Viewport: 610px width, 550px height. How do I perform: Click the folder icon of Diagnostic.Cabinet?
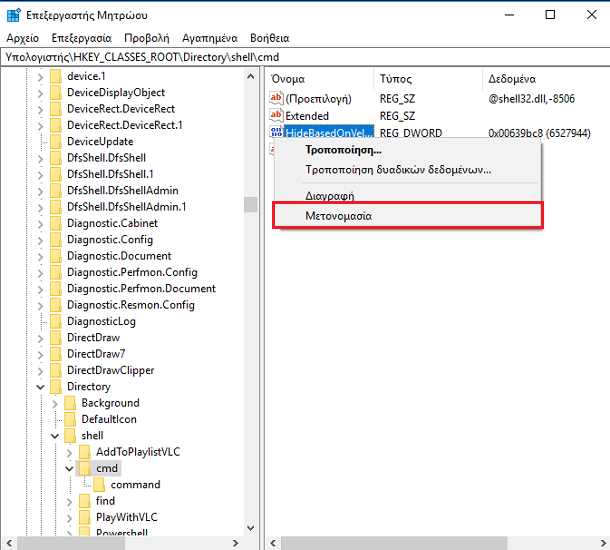[x=56, y=223]
